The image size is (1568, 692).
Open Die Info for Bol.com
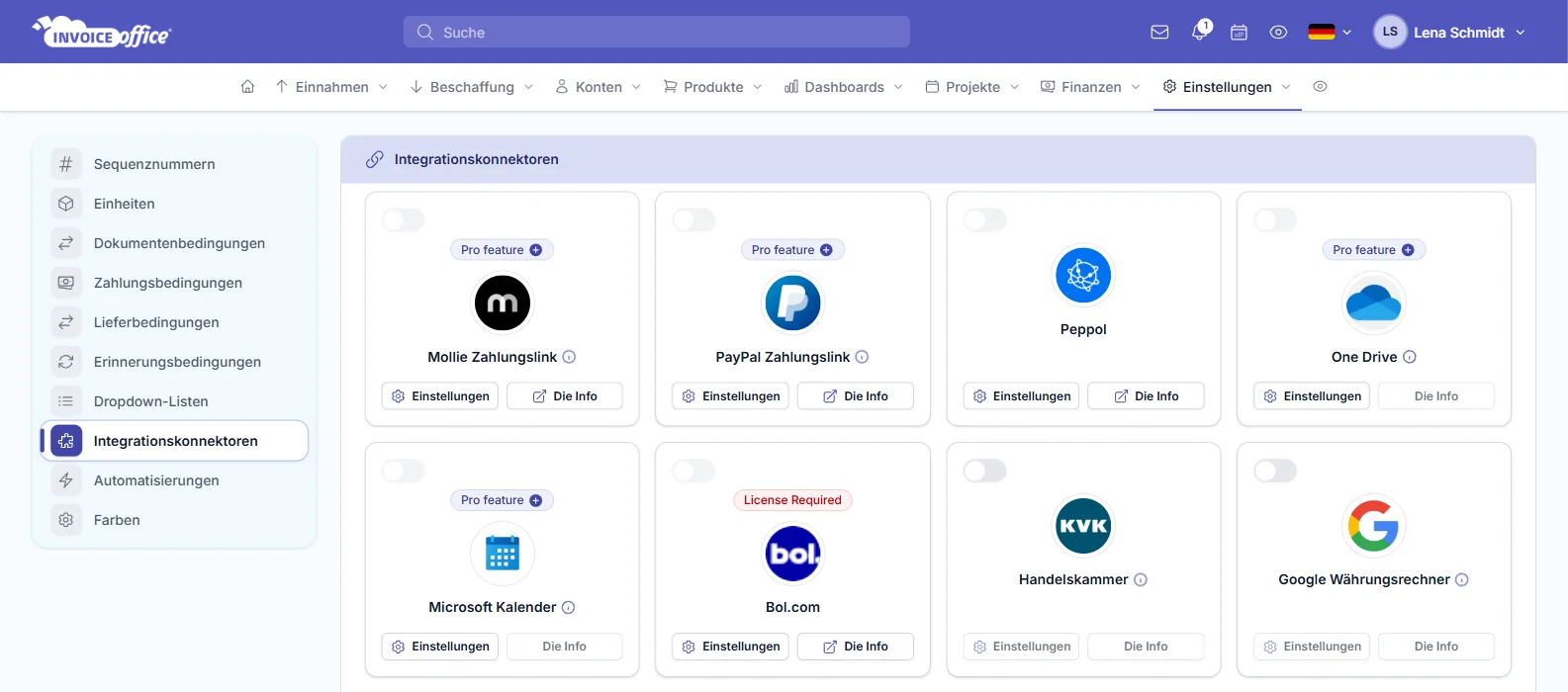coord(856,647)
